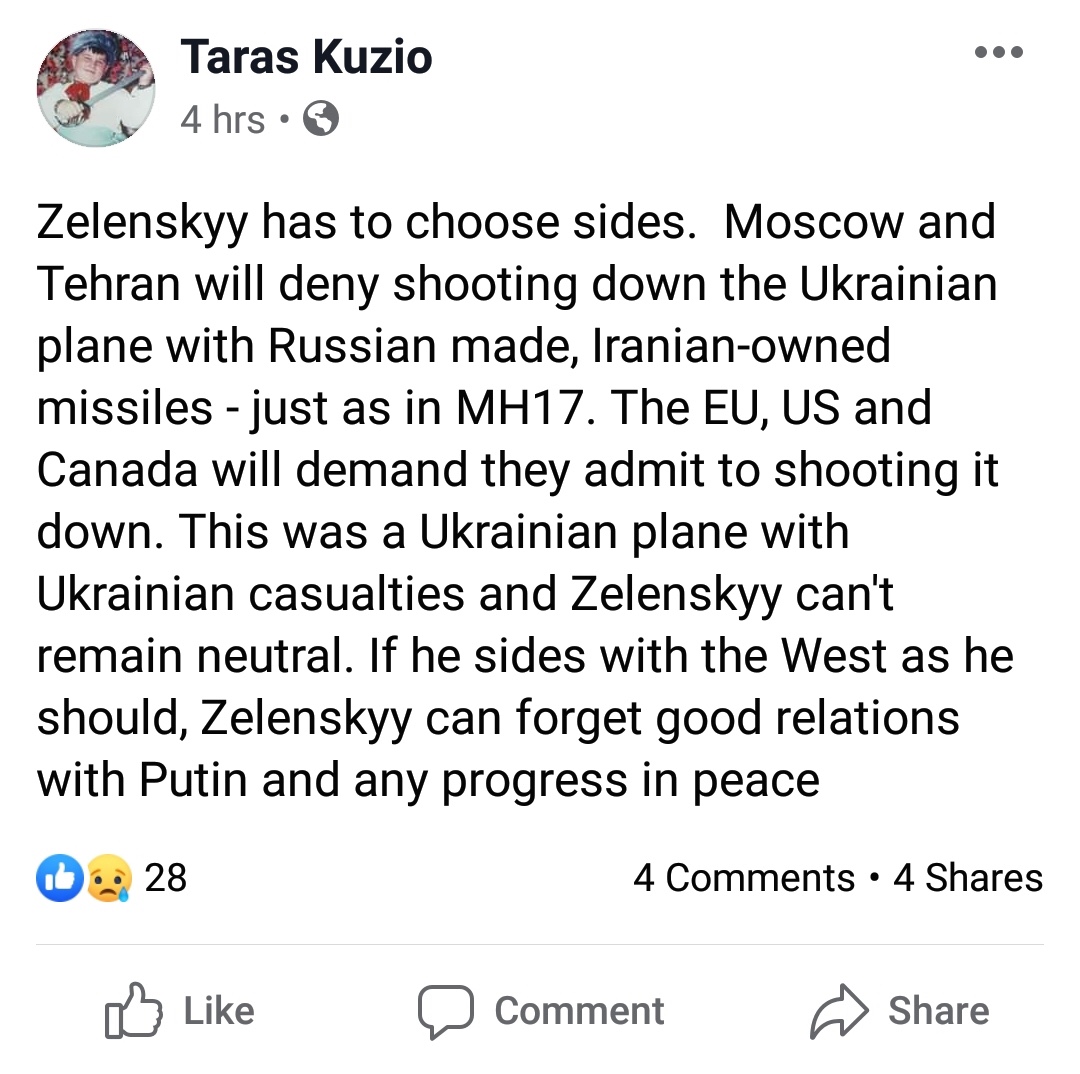The width and height of the screenshot is (1080, 1074).
Task: Click the "Like" text label
Action: tap(219, 1010)
